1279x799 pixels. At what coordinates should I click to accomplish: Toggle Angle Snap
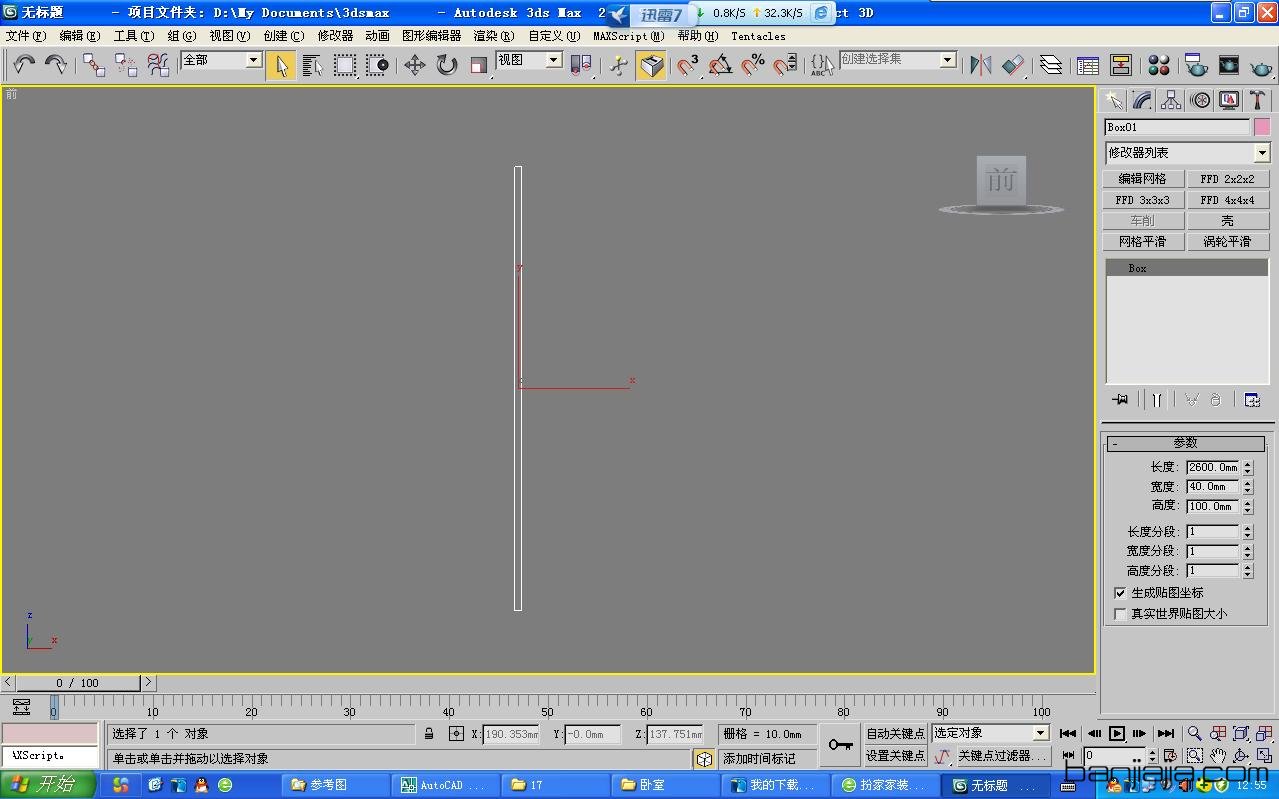click(x=720, y=65)
